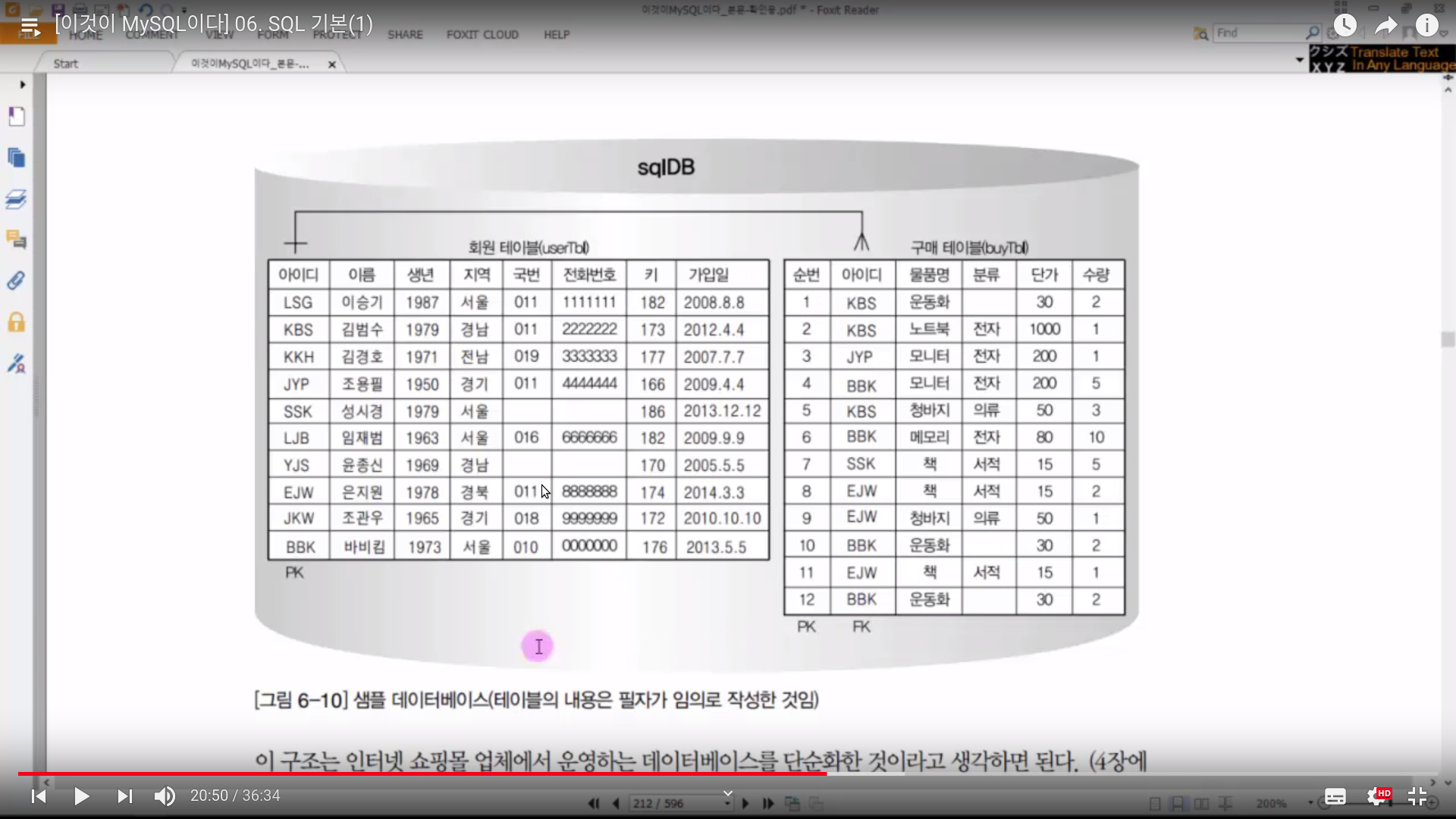Viewport: 1456px width, 819px height.
Task: Open the page thumbnails panel in Foxit sidebar
Action: 17,116
